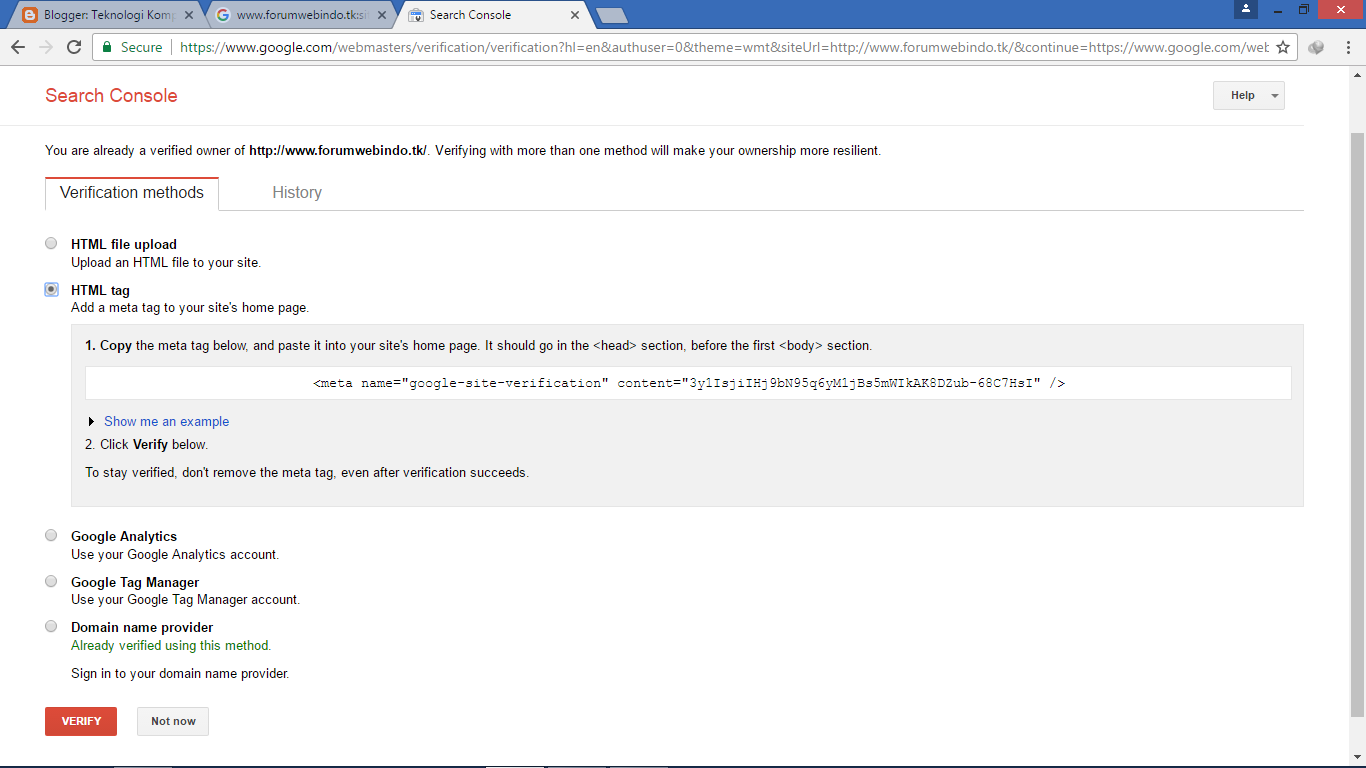This screenshot has width=1366, height=768.
Task: Open the Help dropdown button
Action: click(1248, 96)
